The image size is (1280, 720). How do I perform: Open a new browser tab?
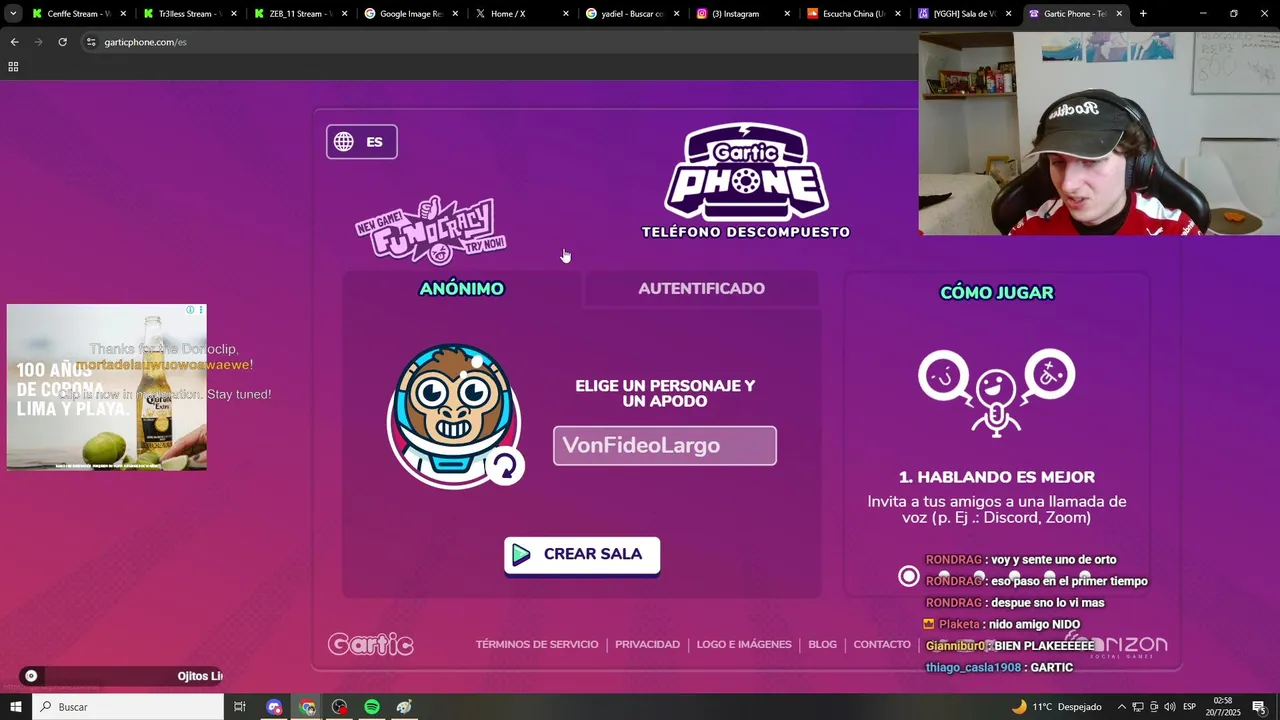pos(1143,14)
